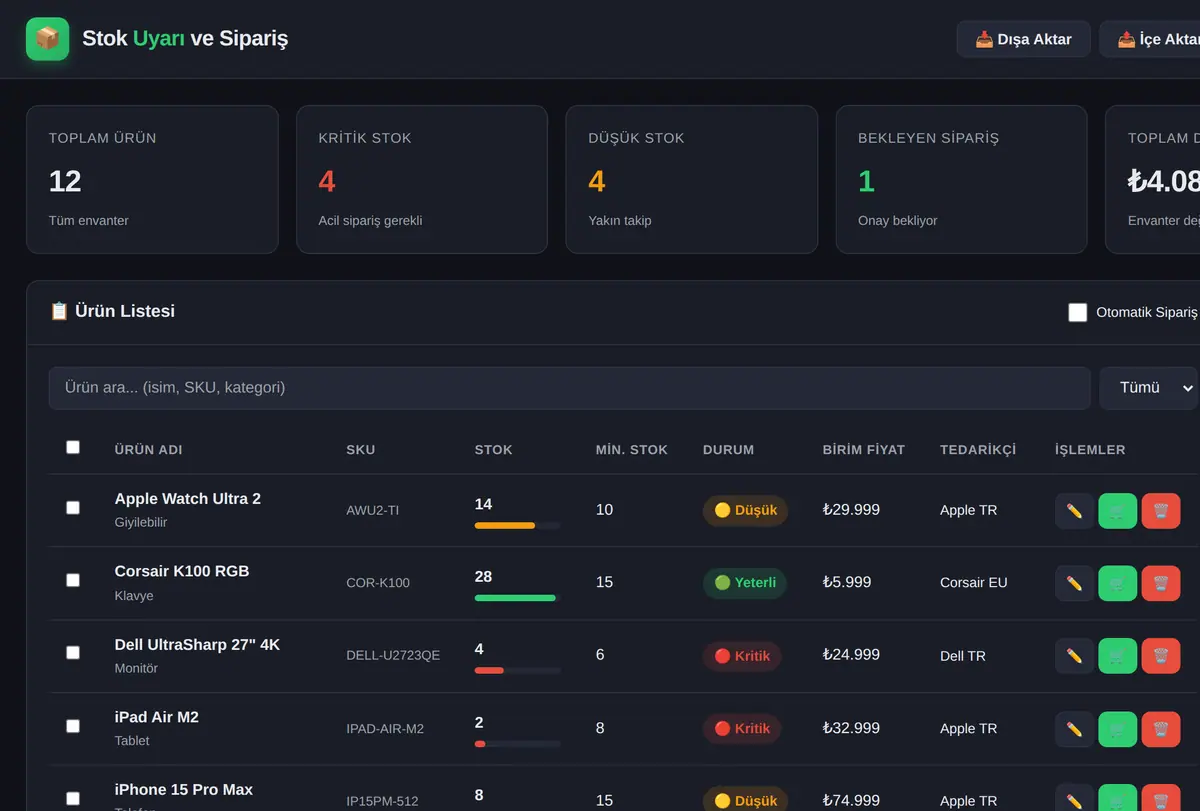Click green cart icon for Apple Watch Ultra 2
The width and height of the screenshot is (1200, 811).
point(1118,511)
